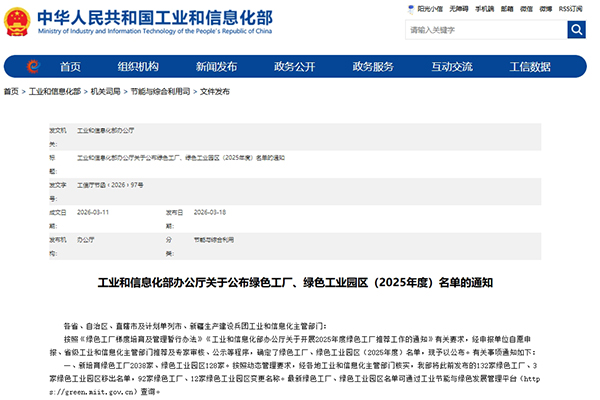Navigate to 工信数据 tab
600x400 pixels.
[530, 67]
